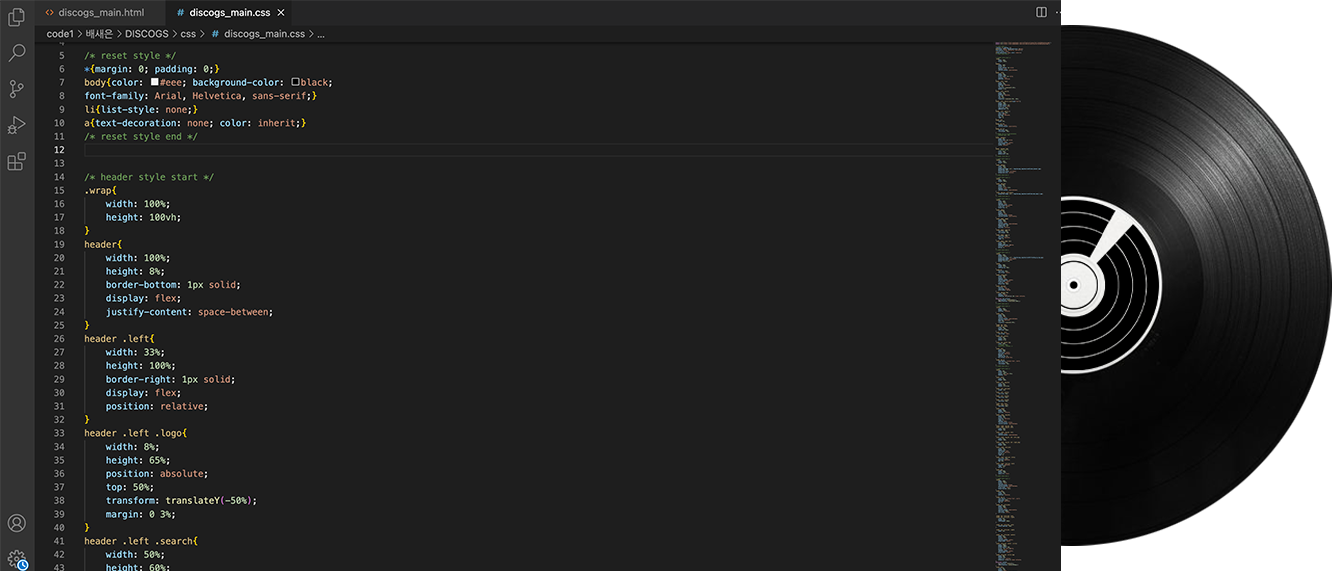Open More Actions ellipsis in editor title
Viewport: 1332px width, 571px height.
click(x=1059, y=12)
